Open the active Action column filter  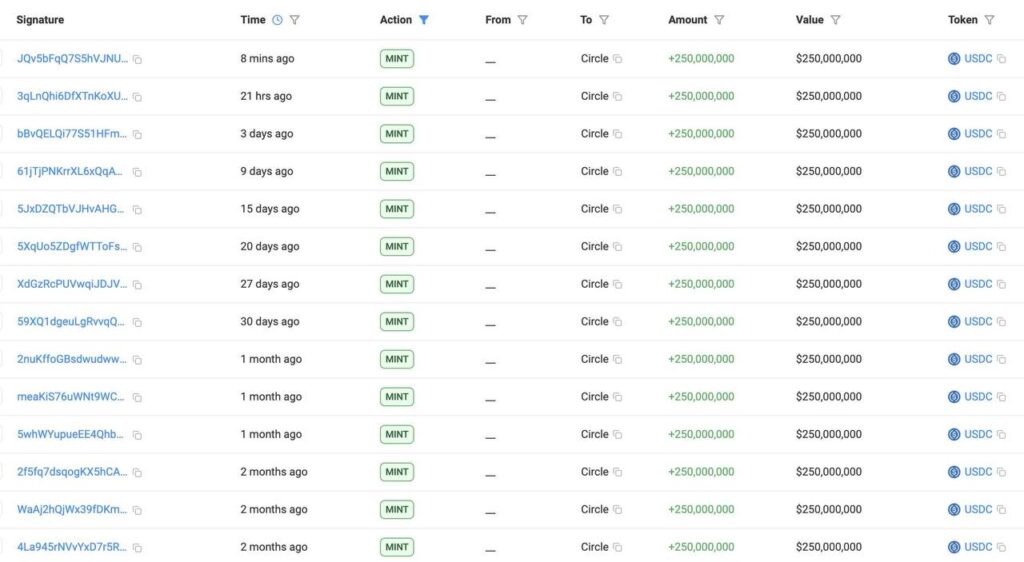point(424,20)
